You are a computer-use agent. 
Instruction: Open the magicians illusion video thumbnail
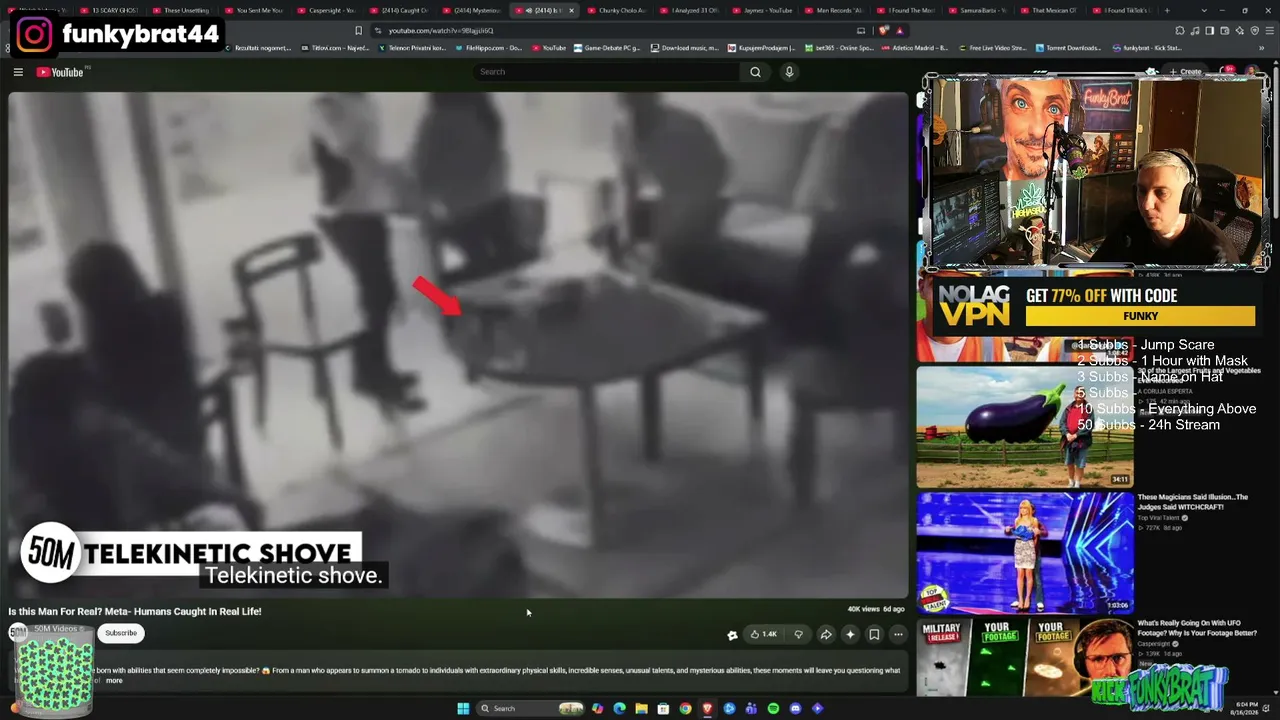click(x=1025, y=552)
